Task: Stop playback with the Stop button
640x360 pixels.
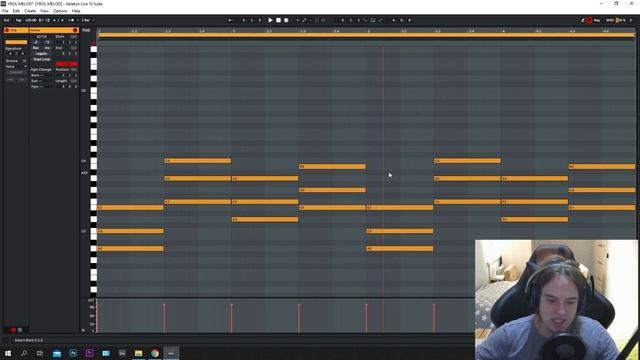Action: point(278,20)
